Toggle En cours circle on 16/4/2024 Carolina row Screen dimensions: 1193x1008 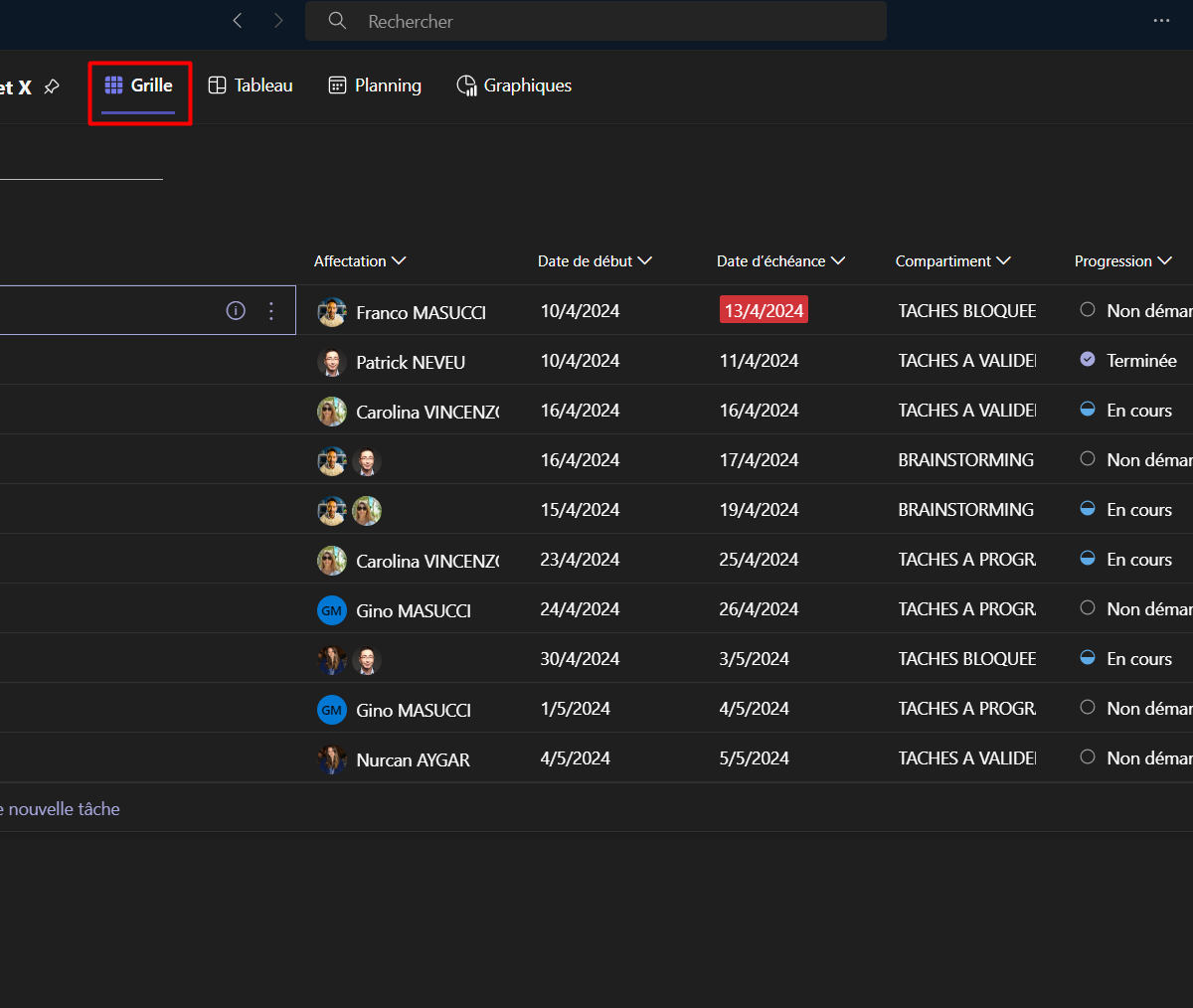tap(1088, 410)
